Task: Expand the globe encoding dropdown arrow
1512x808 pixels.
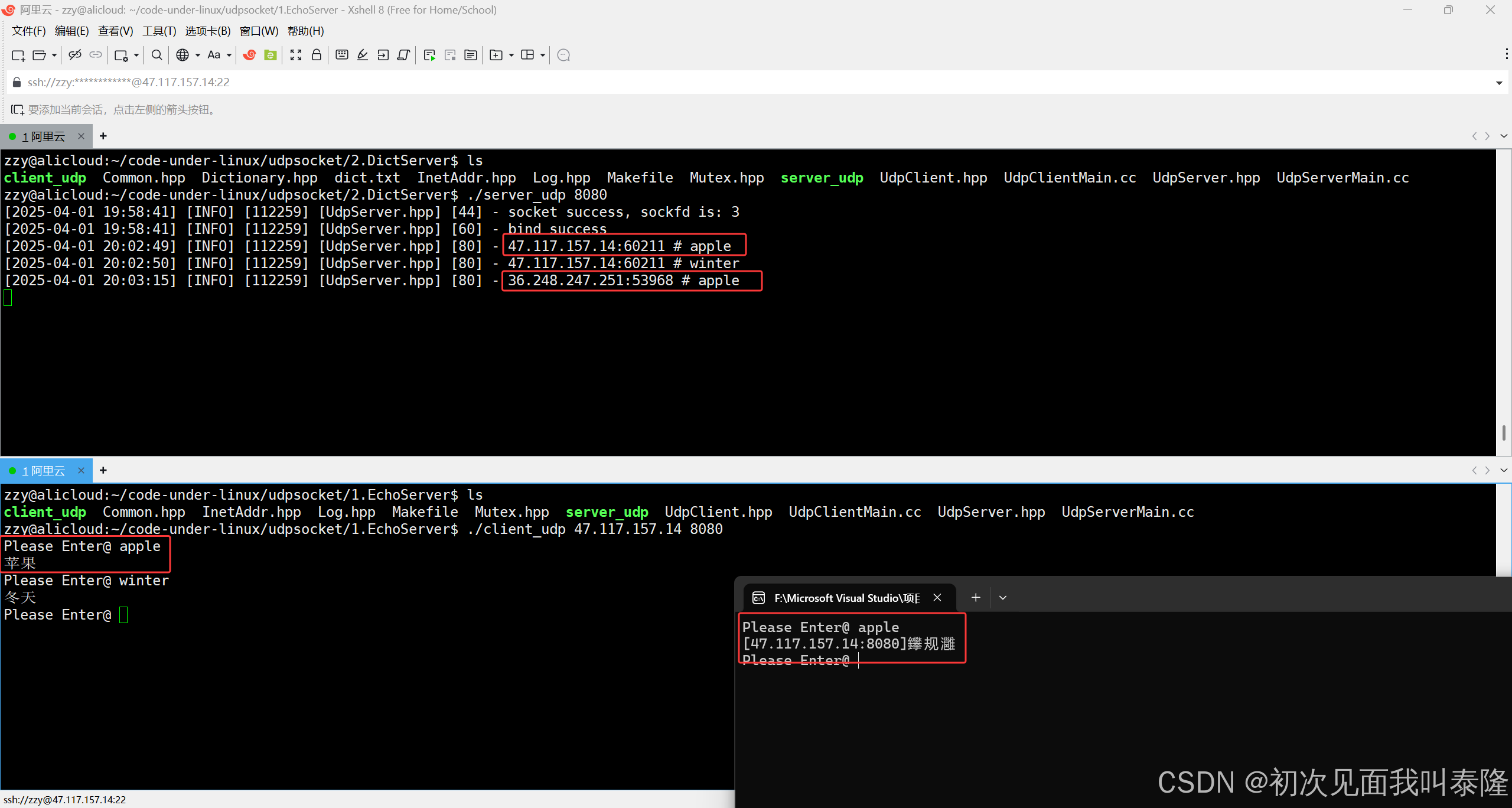Action: (x=198, y=56)
